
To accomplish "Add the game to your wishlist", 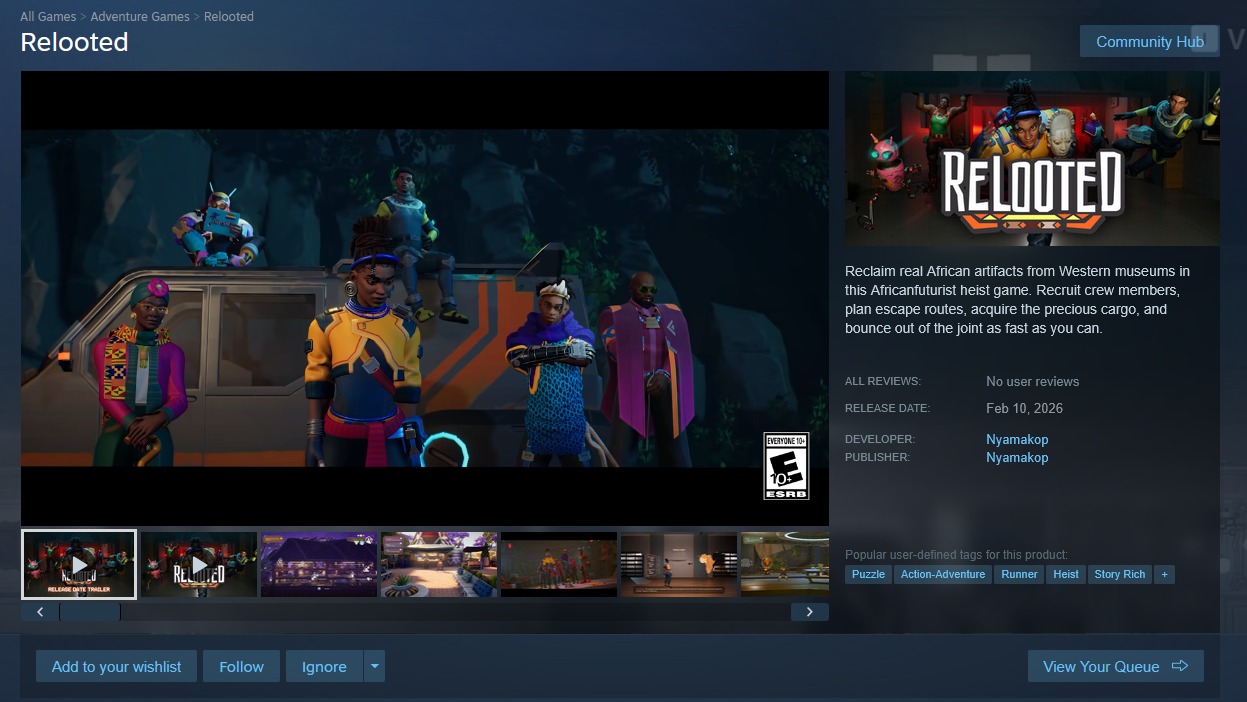I will [117, 667].
